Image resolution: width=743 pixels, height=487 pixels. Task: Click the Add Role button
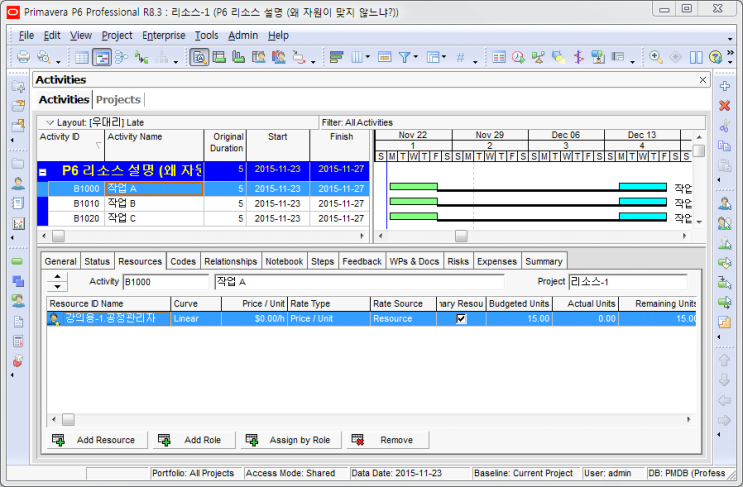[x=194, y=440]
